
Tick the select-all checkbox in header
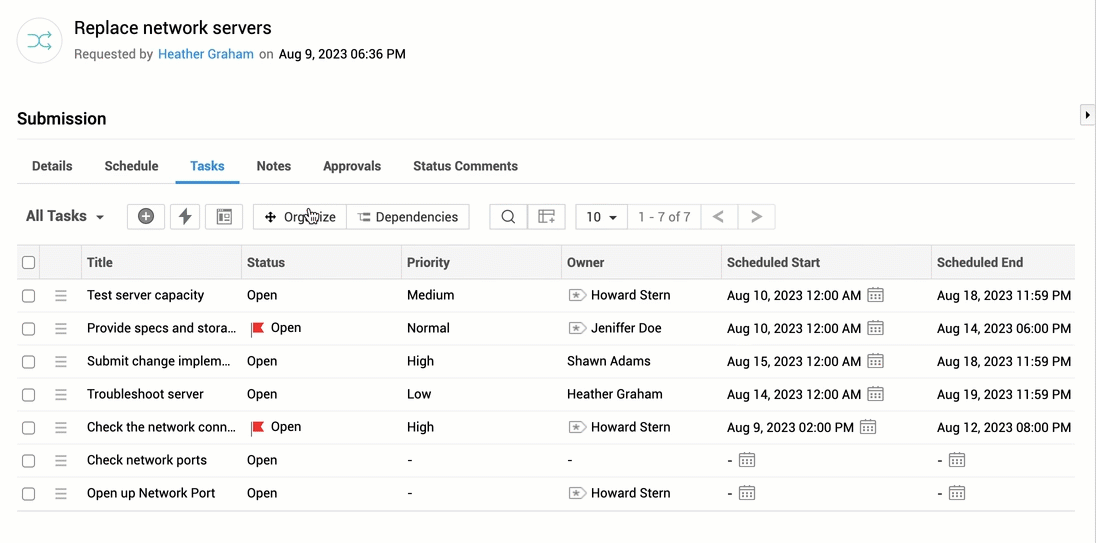point(28,263)
